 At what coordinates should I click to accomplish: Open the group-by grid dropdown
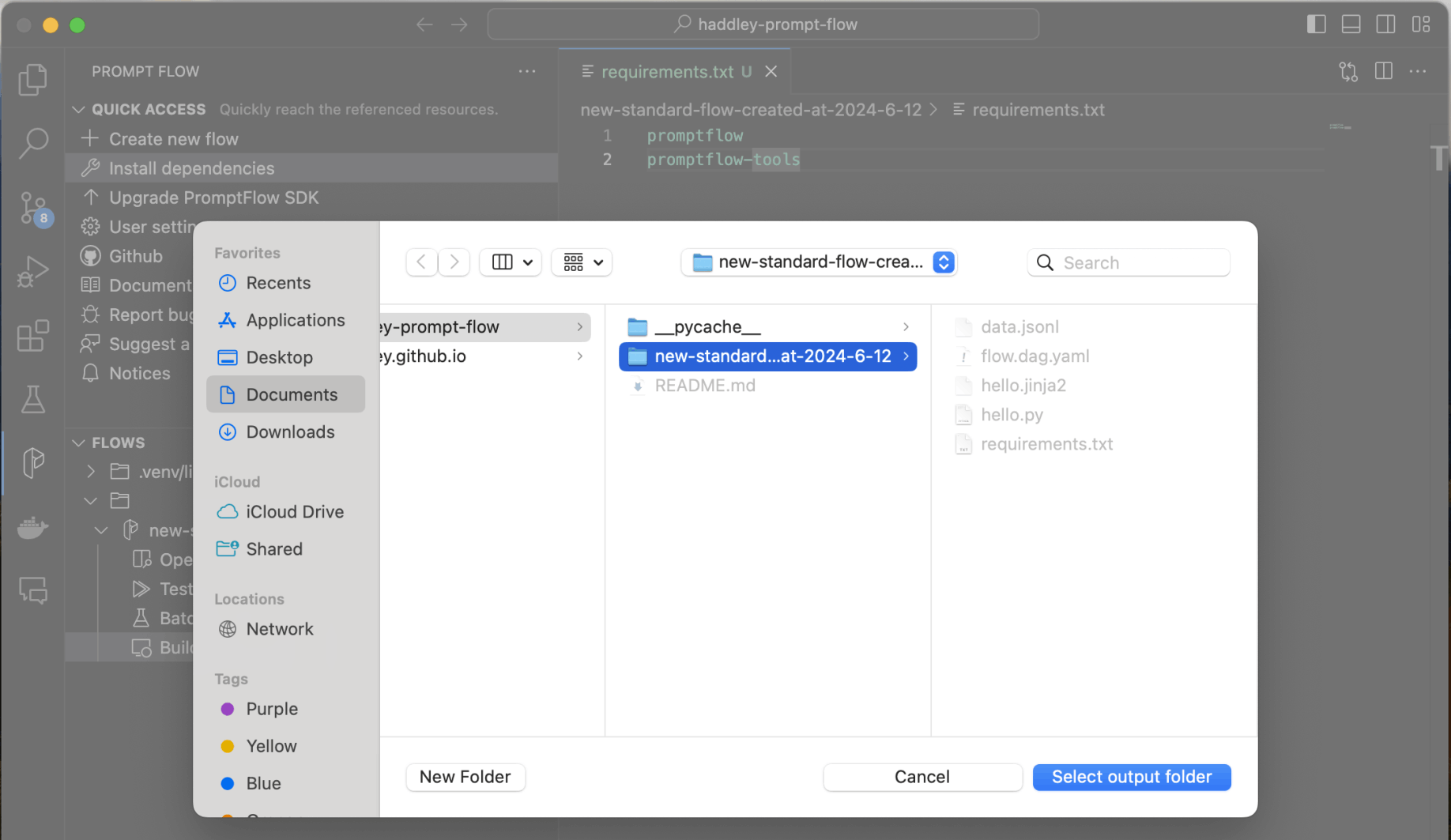pos(582,262)
